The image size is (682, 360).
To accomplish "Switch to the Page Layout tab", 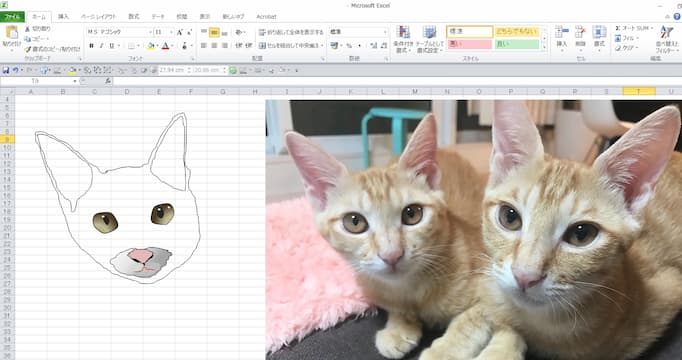I will 99,17.
